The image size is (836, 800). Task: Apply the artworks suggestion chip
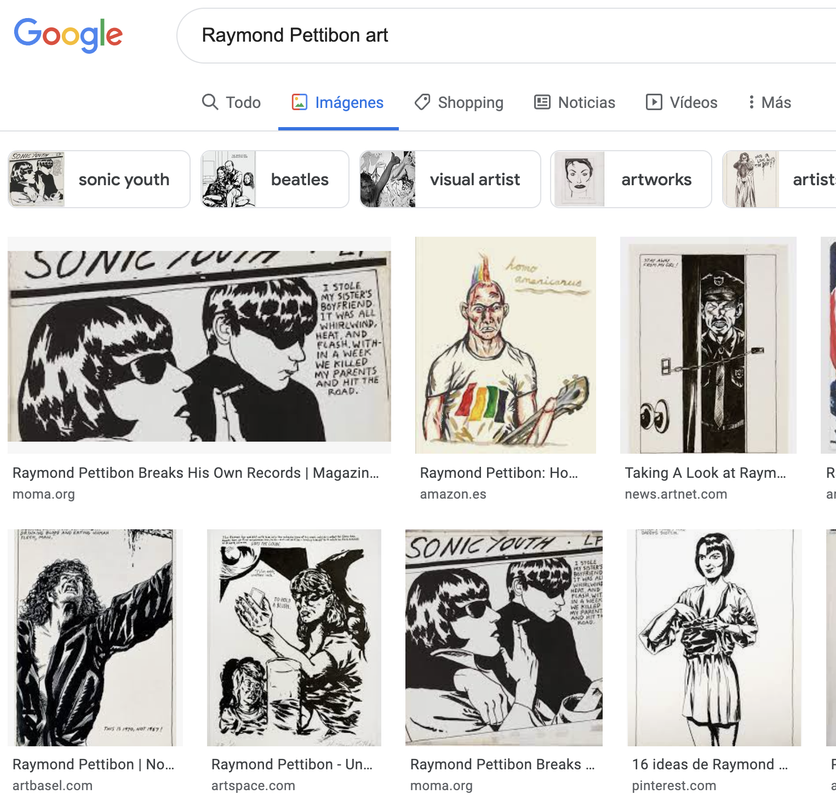click(631, 179)
